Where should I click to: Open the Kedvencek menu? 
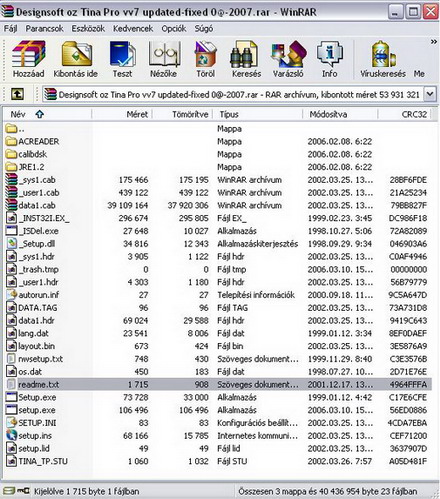point(133,29)
